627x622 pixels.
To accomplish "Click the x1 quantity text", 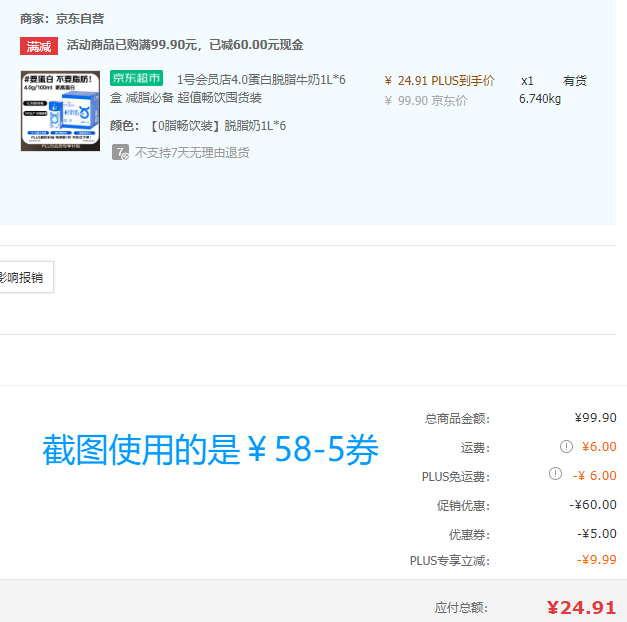I will [x=527, y=81].
